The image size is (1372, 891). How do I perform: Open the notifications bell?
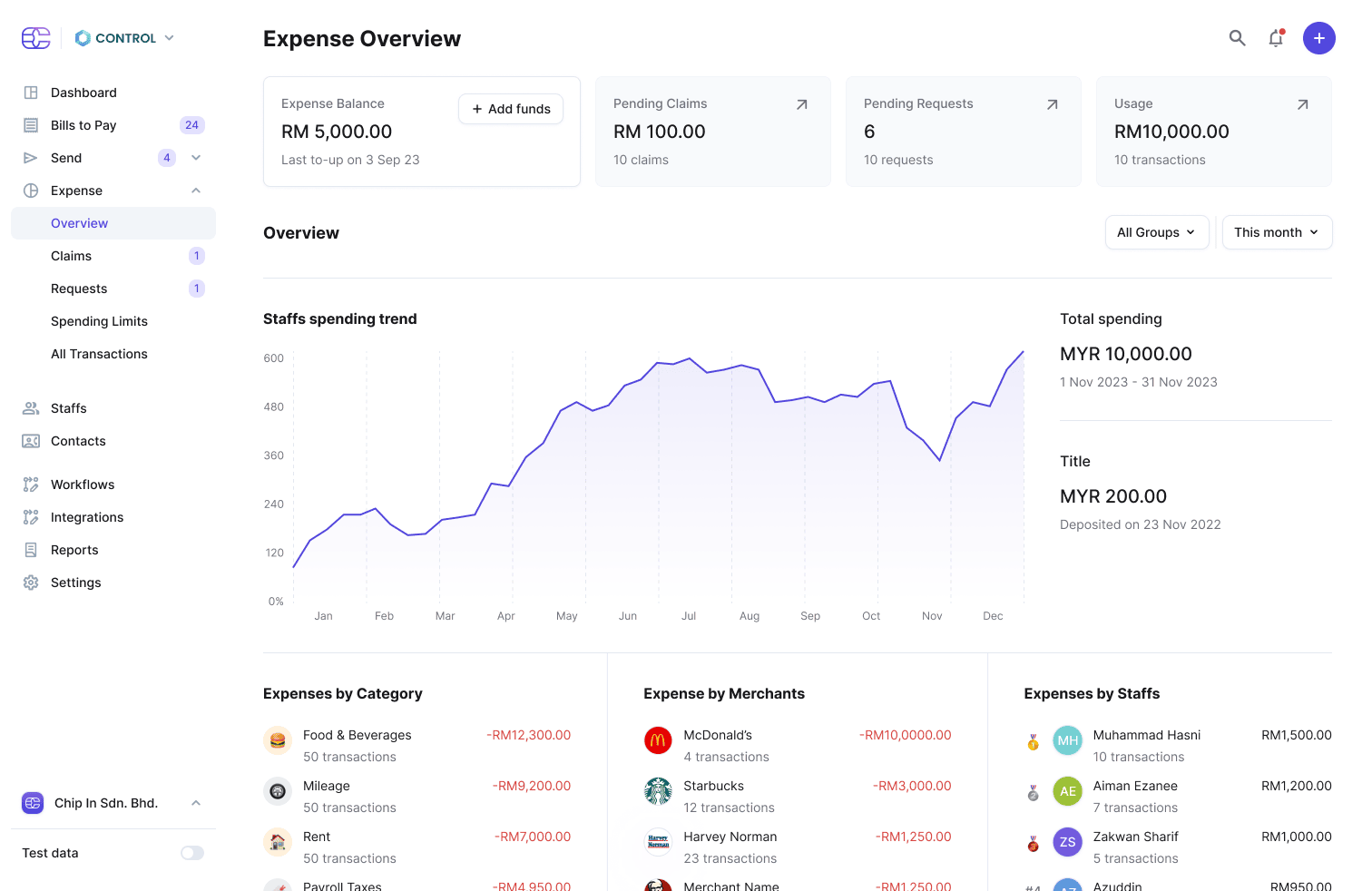1276,38
